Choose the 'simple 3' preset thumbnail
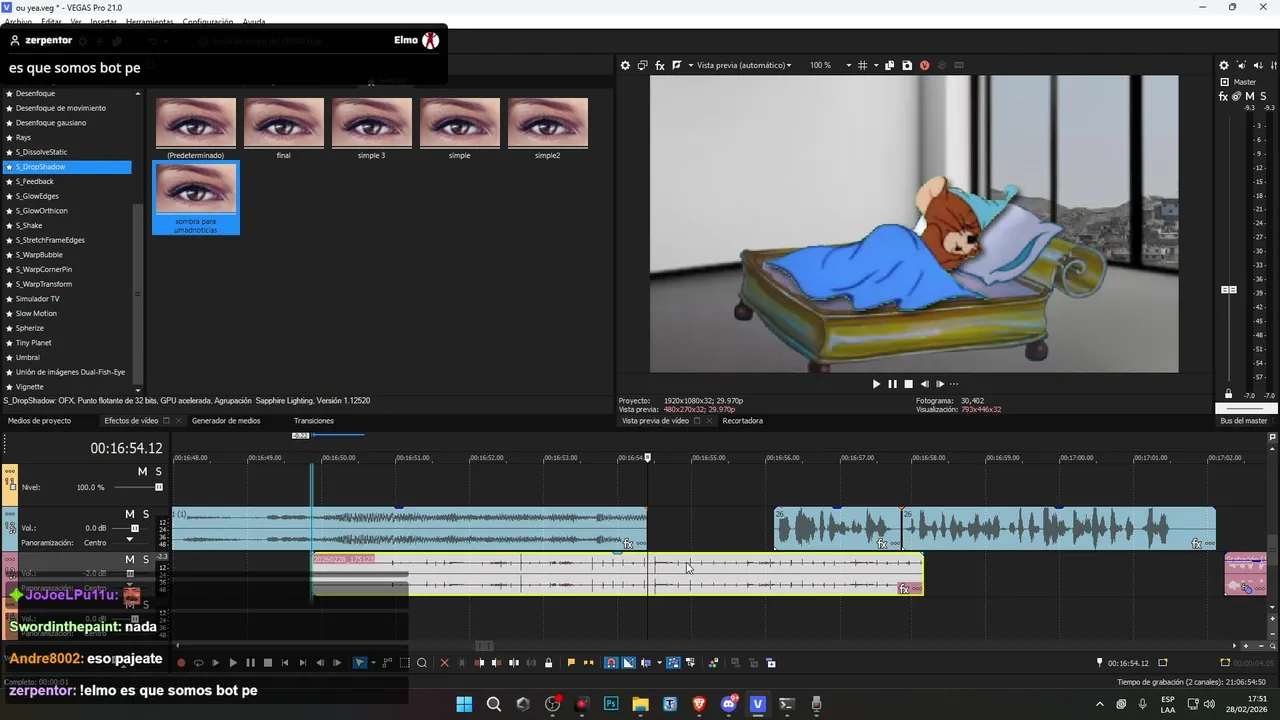Image resolution: width=1280 pixels, height=720 pixels. [x=372, y=123]
